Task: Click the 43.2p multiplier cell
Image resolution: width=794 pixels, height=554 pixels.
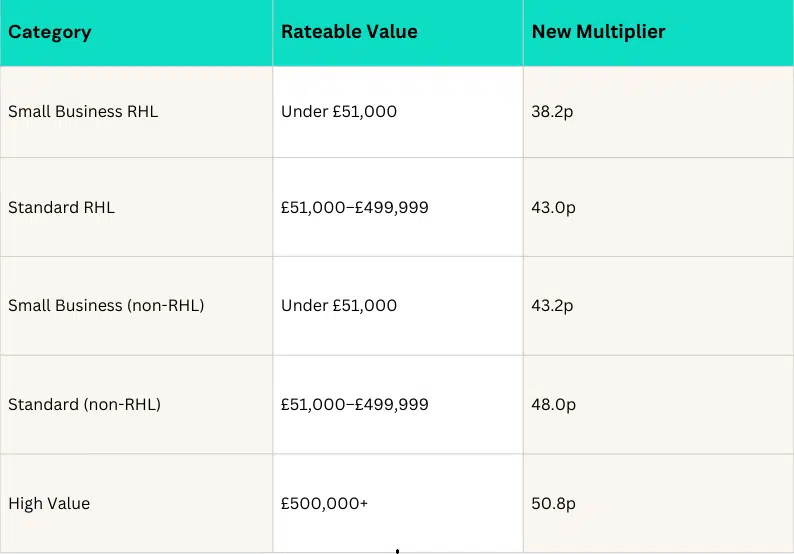Action: (552, 306)
